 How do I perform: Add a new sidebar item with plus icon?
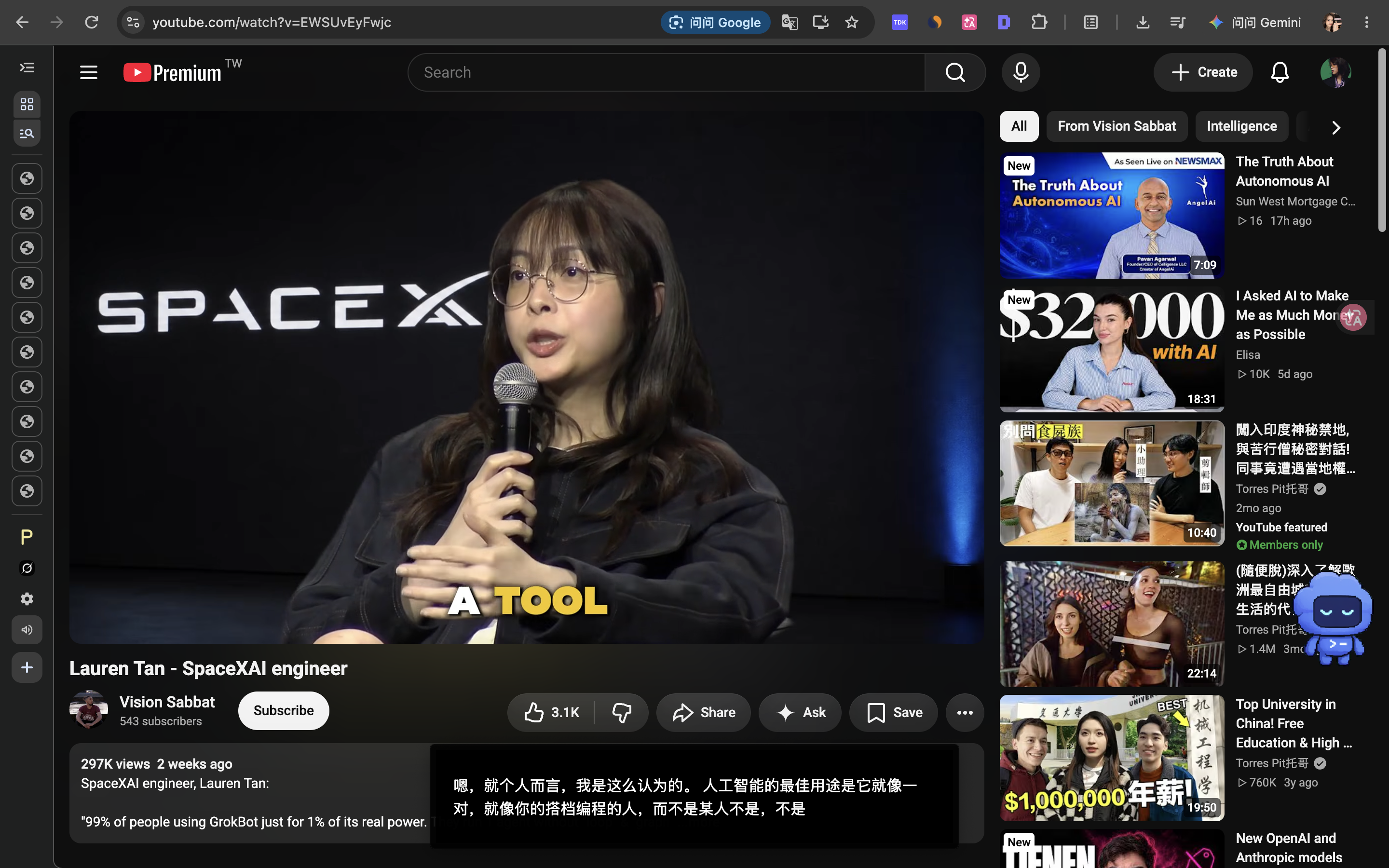(27, 667)
